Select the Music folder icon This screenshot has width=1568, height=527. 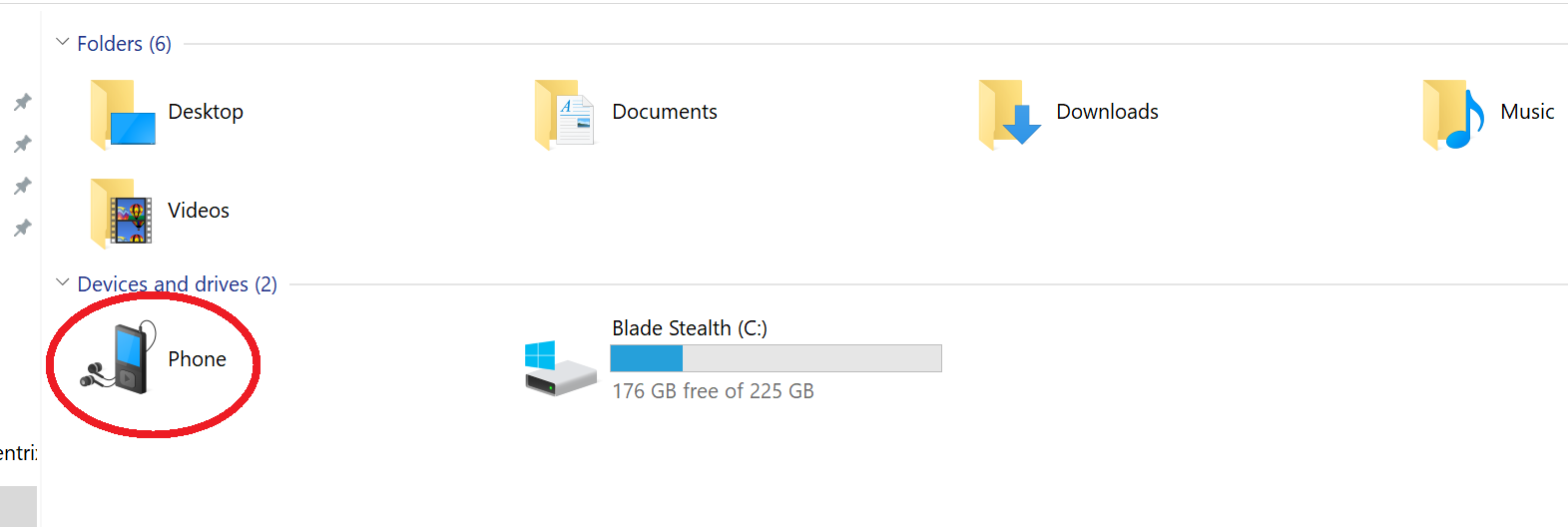tap(1453, 114)
